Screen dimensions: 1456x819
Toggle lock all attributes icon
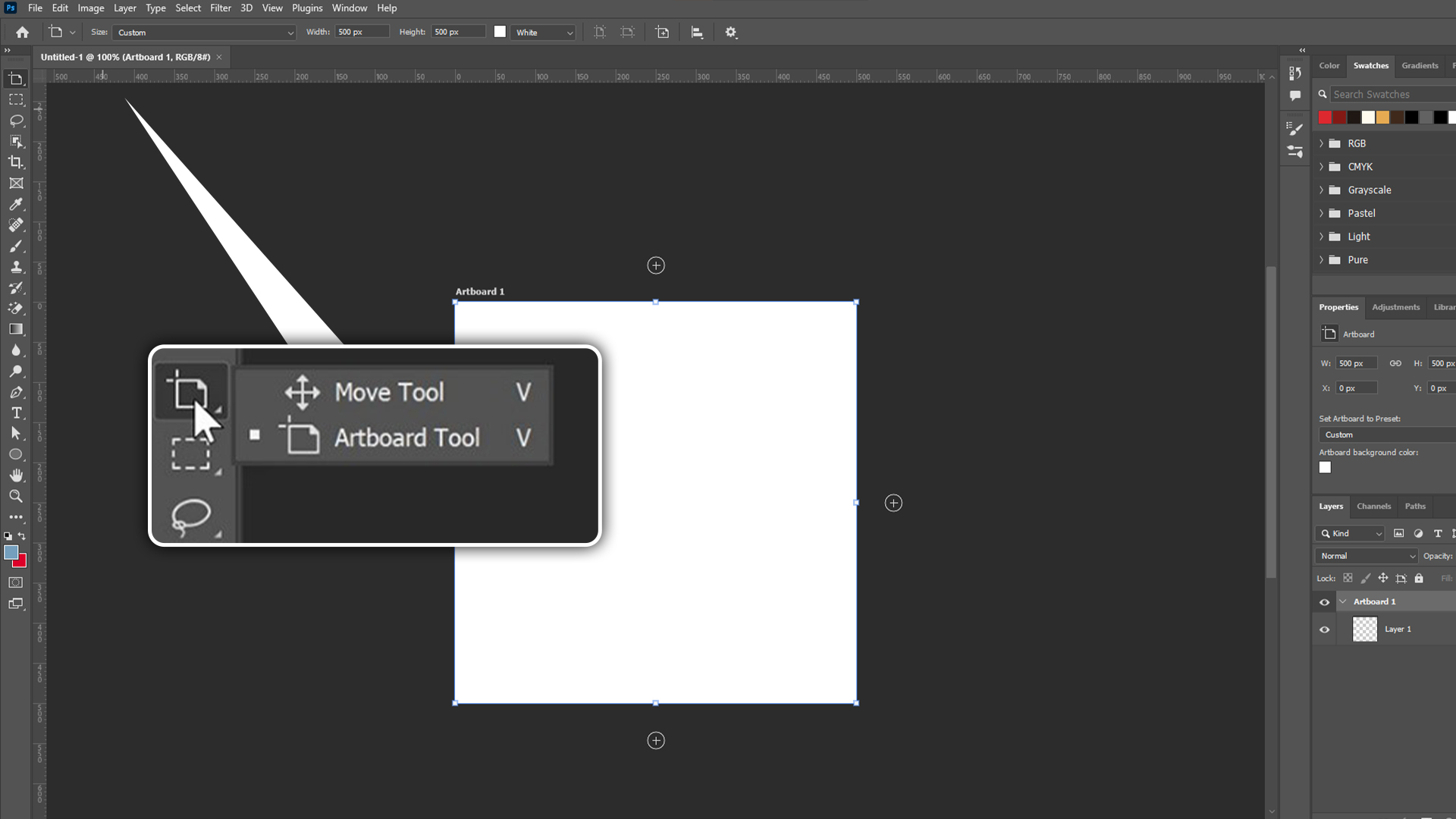(1419, 579)
